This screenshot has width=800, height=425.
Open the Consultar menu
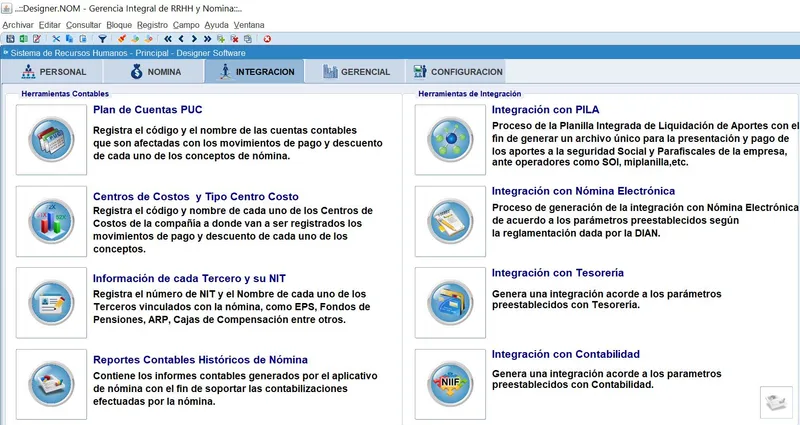(x=83, y=24)
